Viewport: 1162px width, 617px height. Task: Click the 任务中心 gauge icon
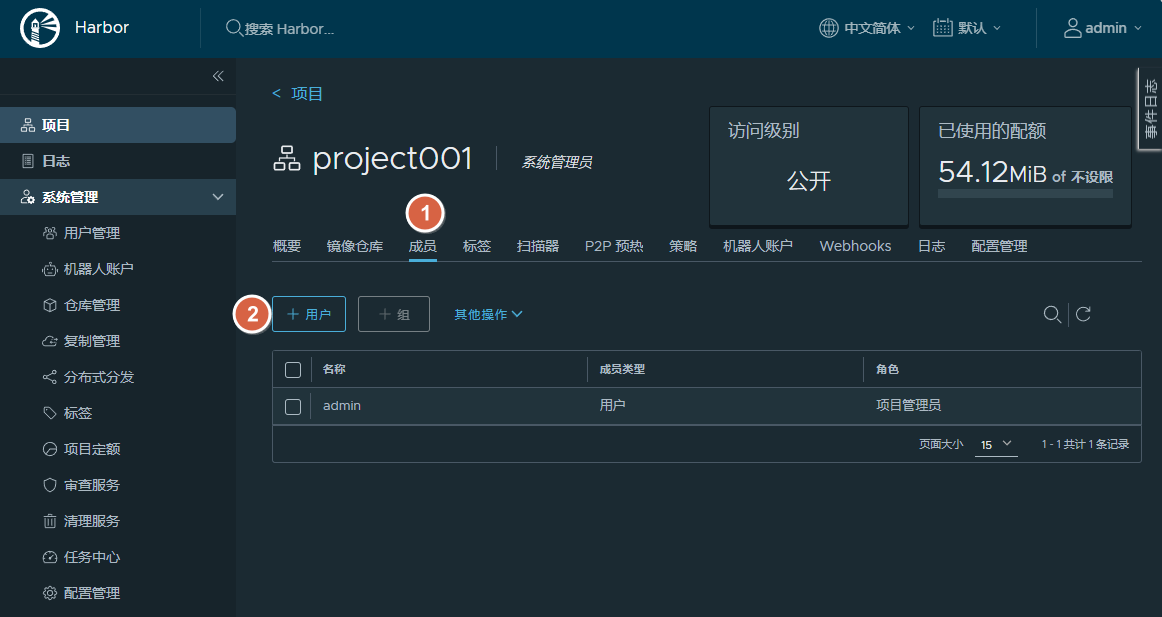click(x=50, y=557)
